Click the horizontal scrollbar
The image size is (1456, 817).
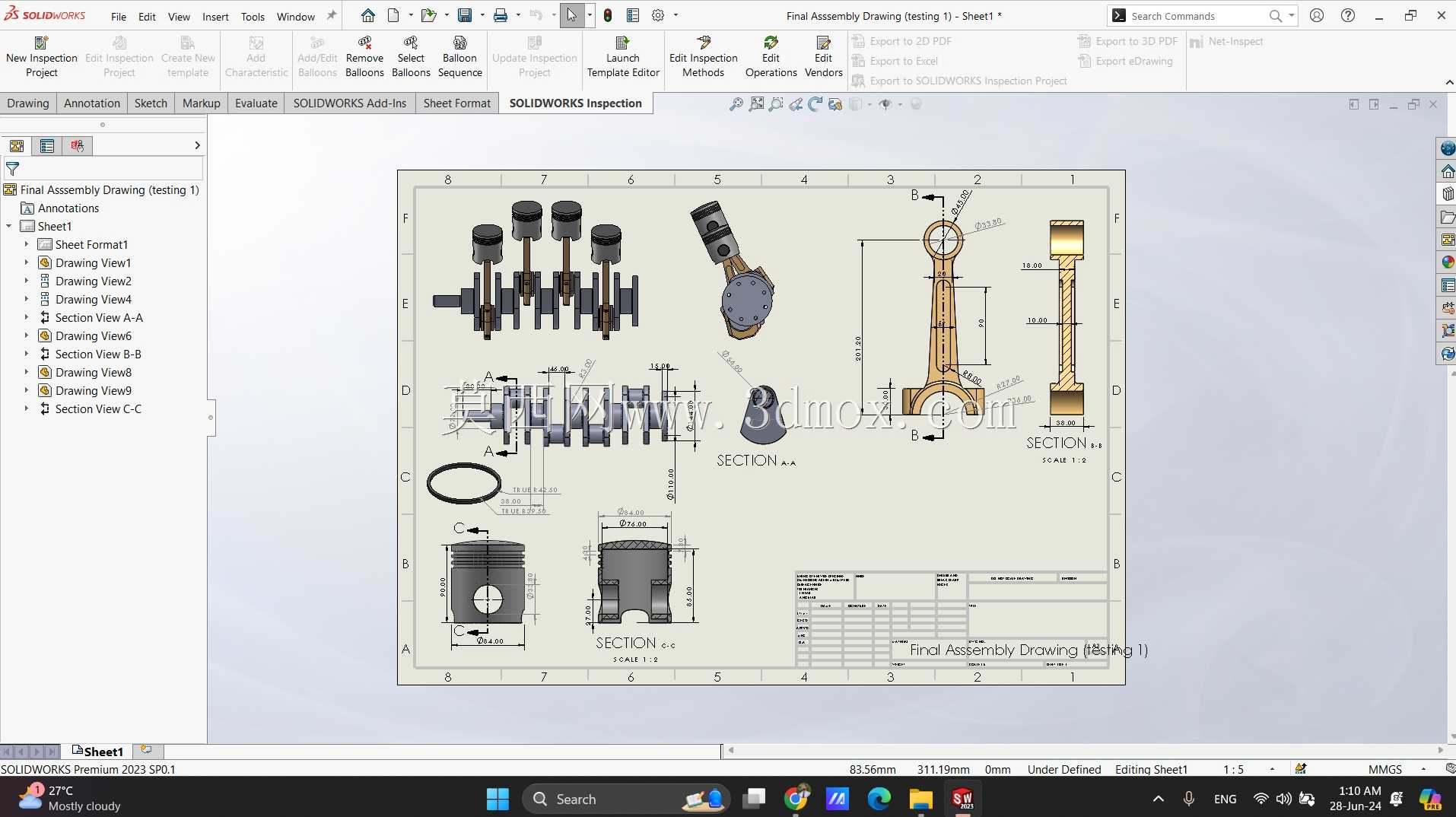pos(1086,750)
